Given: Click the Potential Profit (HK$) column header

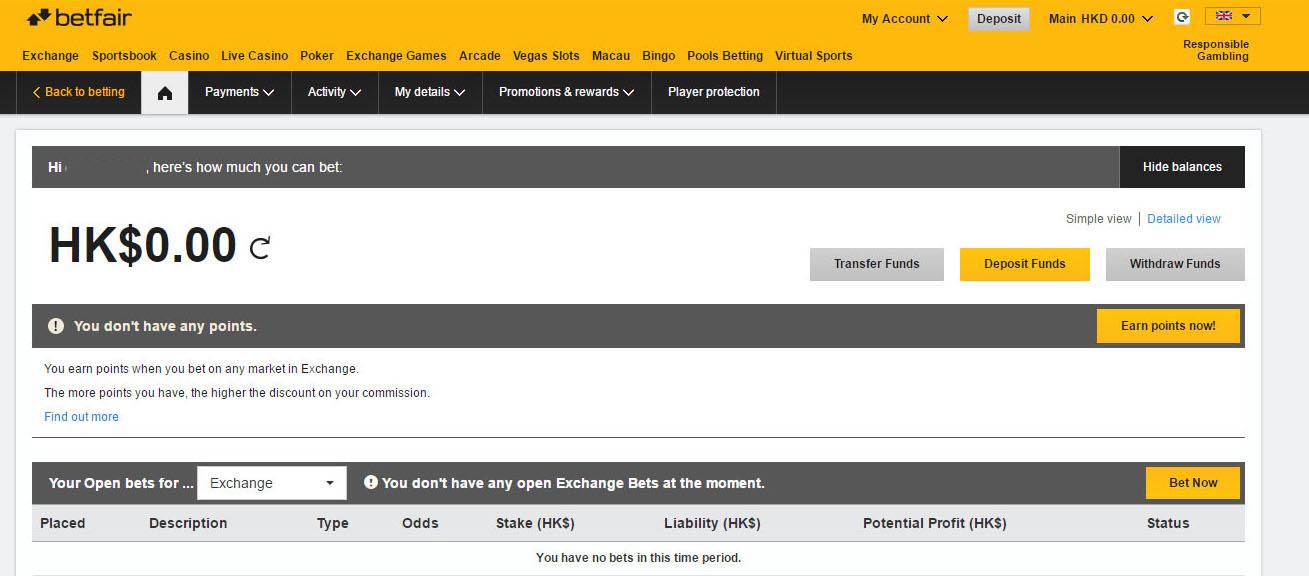Looking at the screenshot, I should pos(935,523).
